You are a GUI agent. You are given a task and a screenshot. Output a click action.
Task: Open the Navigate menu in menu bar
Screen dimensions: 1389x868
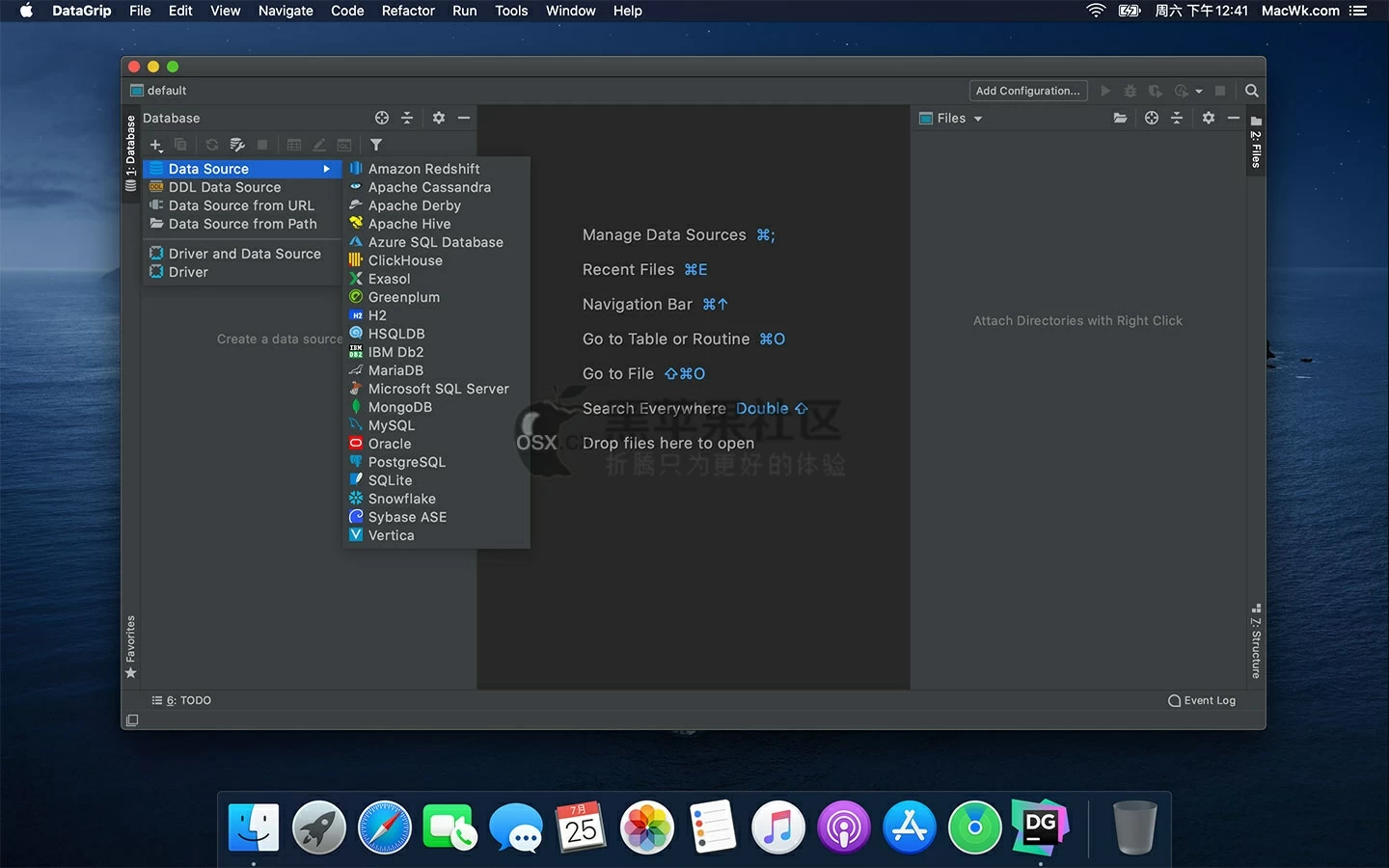pyautogui.click(x=286, y=11)
